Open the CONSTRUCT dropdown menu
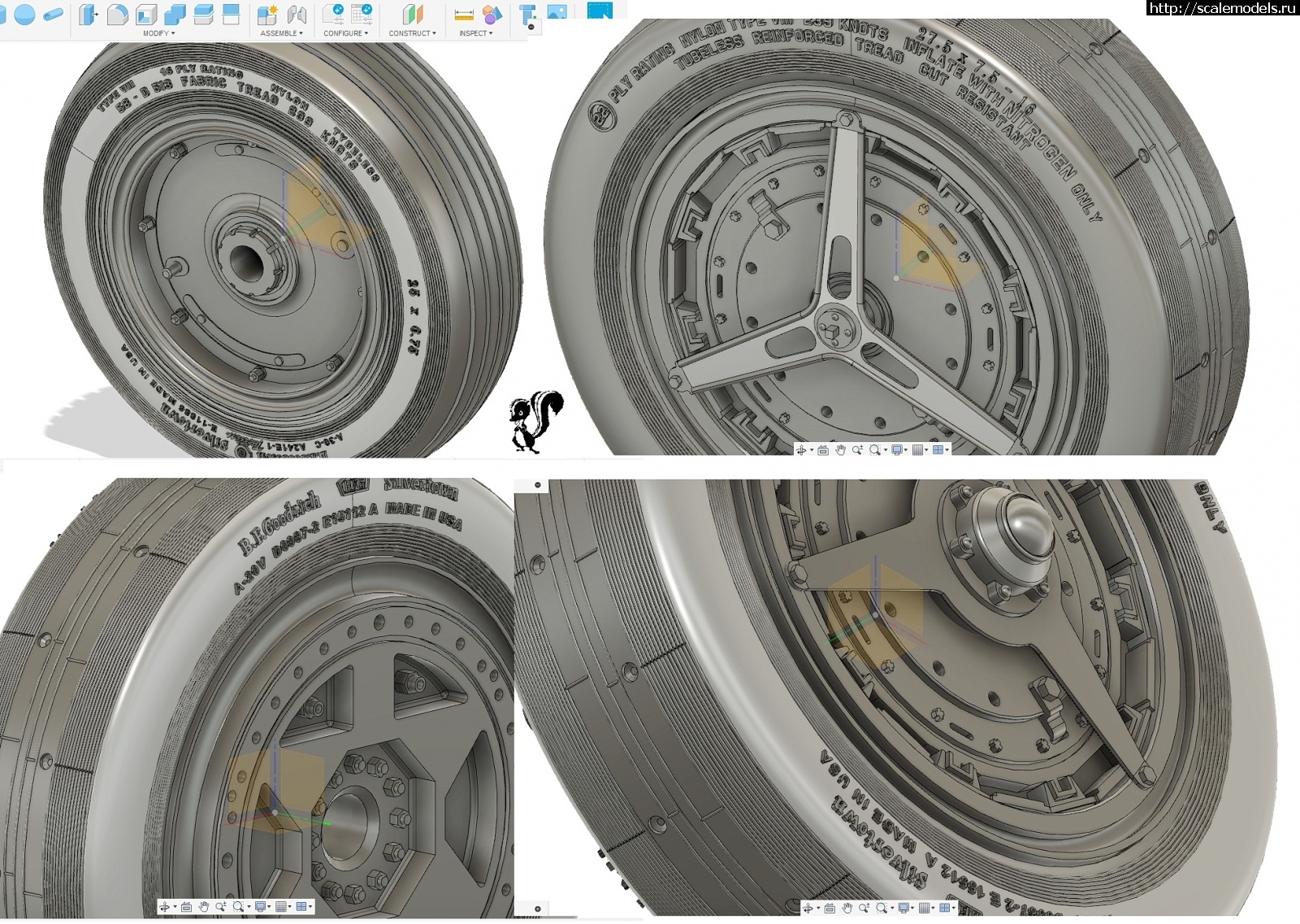Image resolution: width=1300 pixels, height=924 pixels. coord(412,33)
